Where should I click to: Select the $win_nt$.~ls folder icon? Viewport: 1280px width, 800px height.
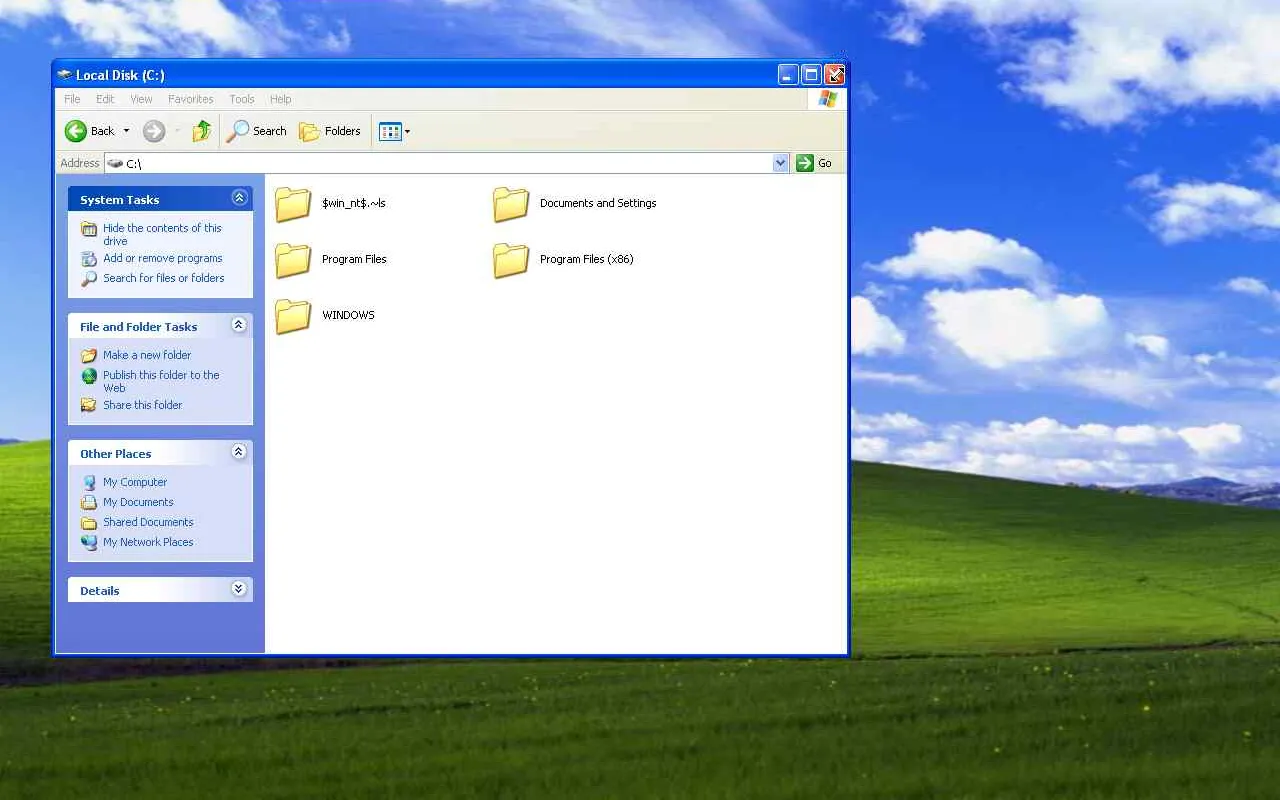click(293, 204)
